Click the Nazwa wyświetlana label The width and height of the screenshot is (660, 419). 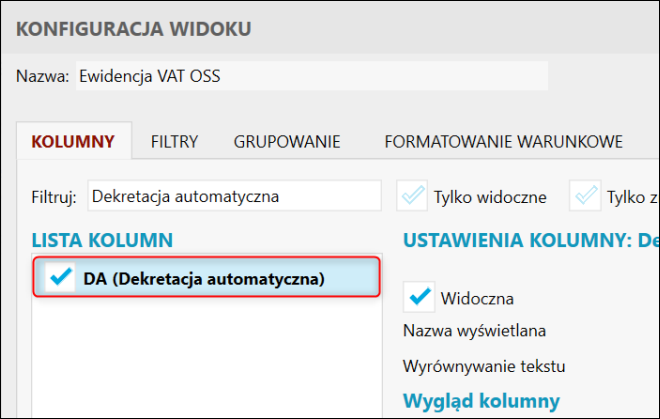coord(474,330)
